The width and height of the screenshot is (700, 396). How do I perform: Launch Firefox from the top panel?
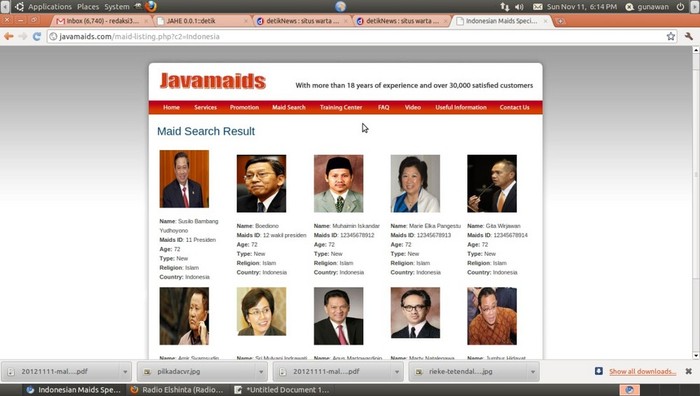pos(150,6)
